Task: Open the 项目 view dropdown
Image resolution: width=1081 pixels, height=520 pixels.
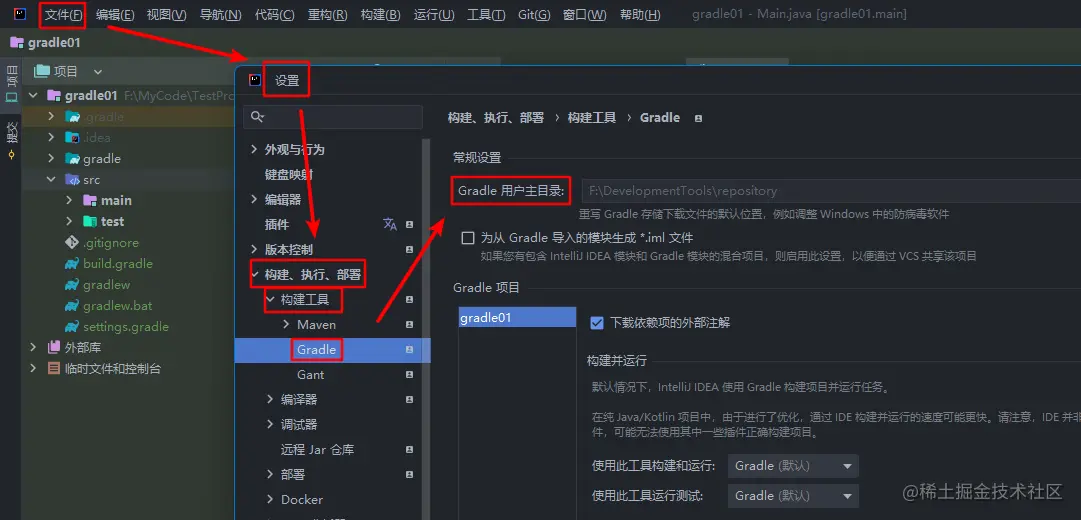Action: tap(97, 72)
